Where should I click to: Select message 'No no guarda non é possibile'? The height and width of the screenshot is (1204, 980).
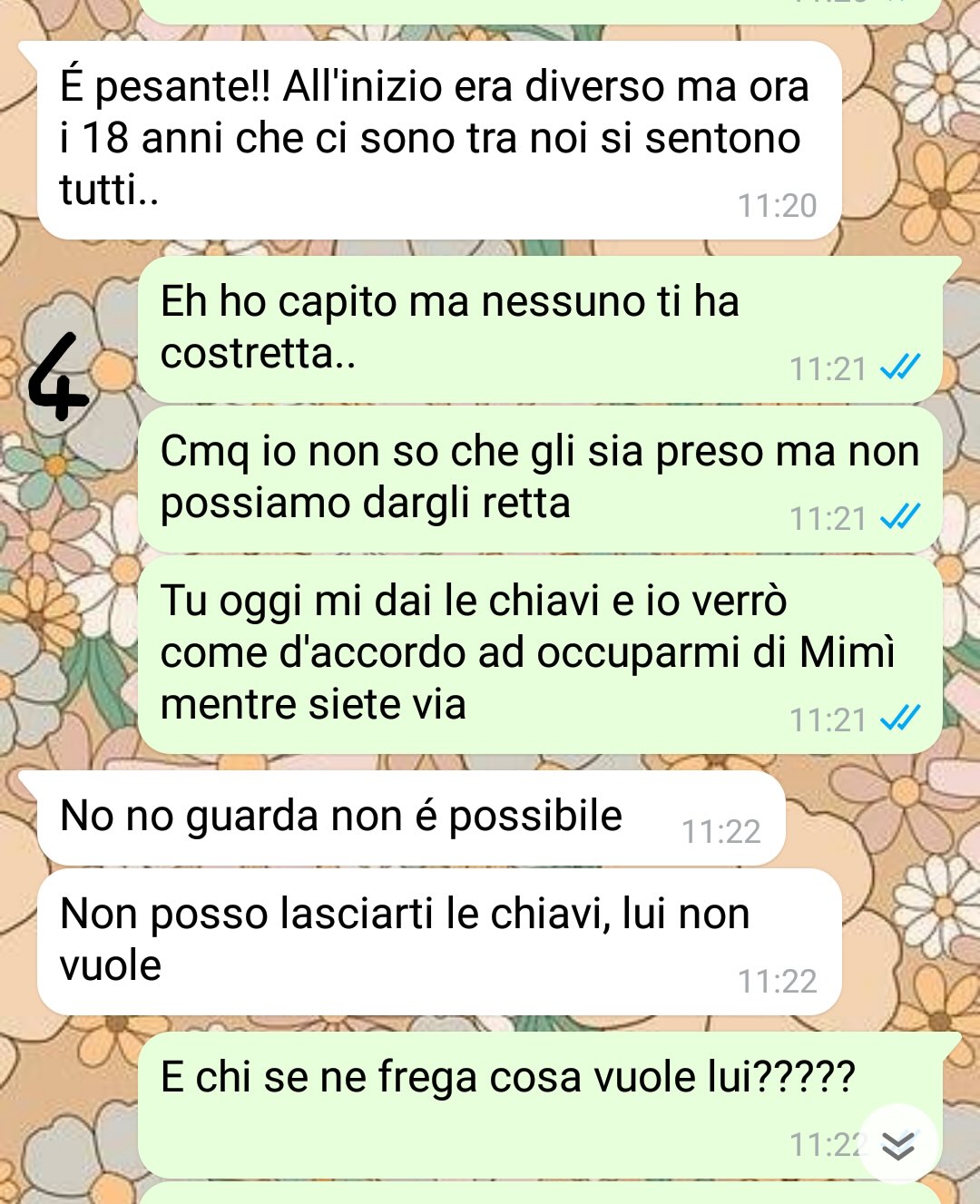click(411, 818)
